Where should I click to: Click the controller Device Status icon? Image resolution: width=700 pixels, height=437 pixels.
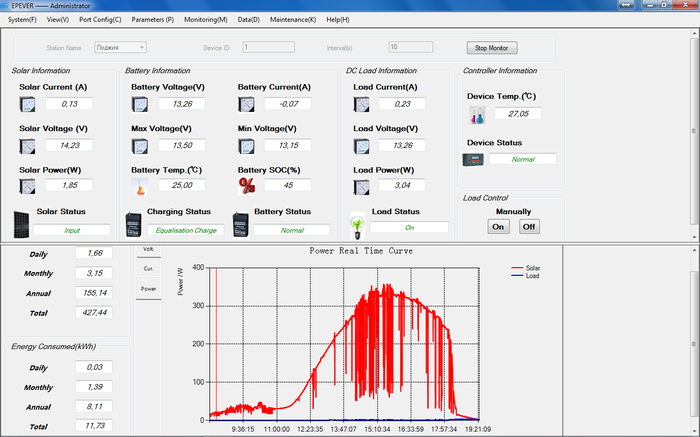coord(472,159)
